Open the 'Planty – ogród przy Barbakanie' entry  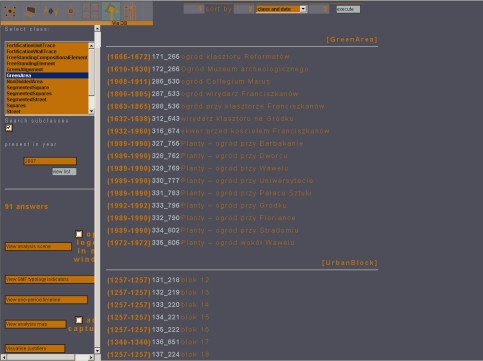click(x=242, y=144)
